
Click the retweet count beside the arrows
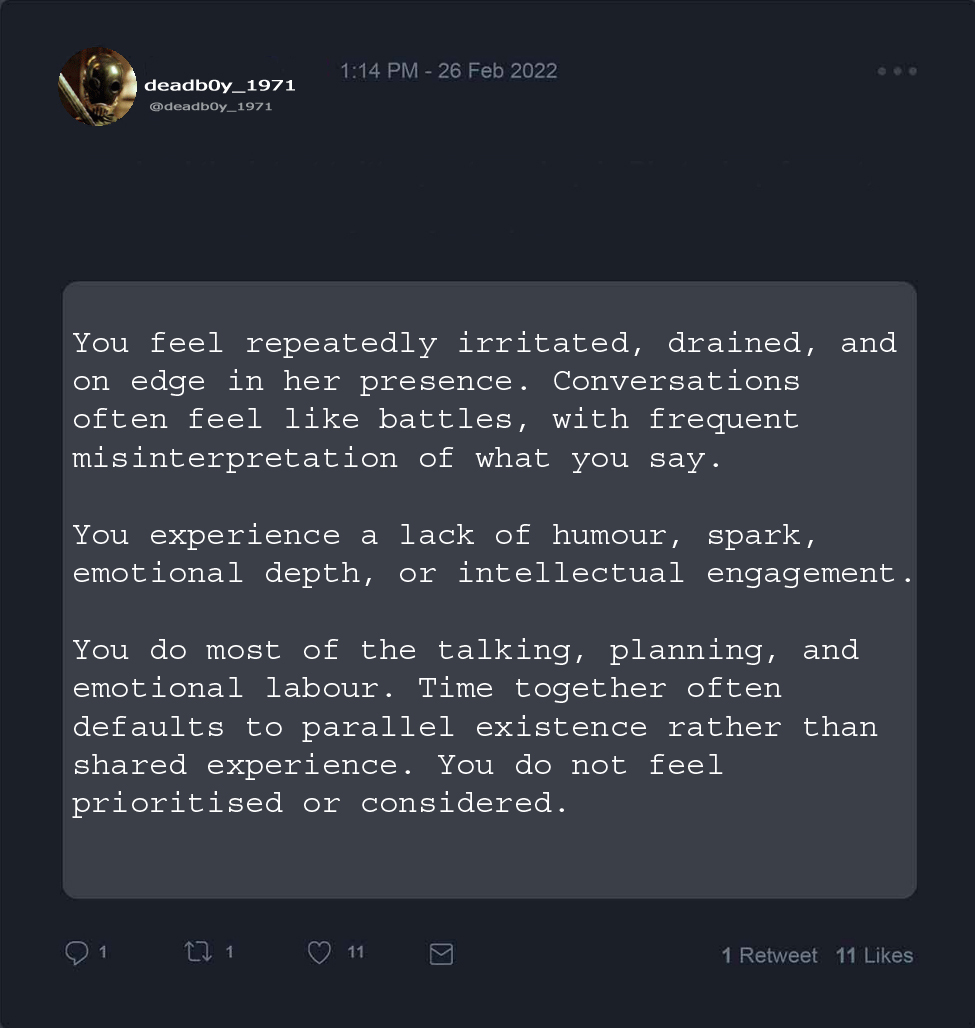(x=229, y=952)
